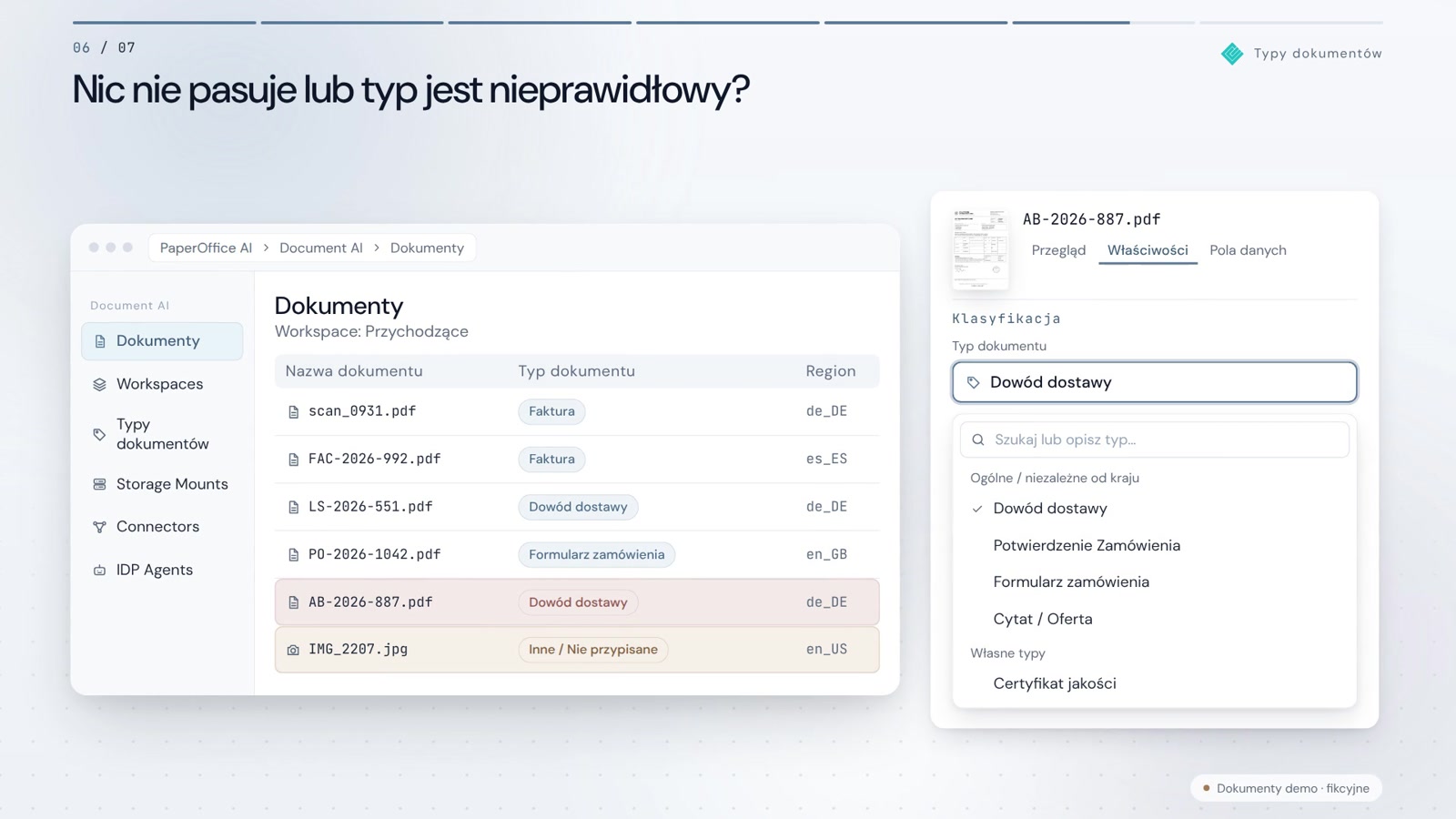
Task: Open the AB-2026-887.pdf document thumbnail
Action: click(x=980, y=249)
